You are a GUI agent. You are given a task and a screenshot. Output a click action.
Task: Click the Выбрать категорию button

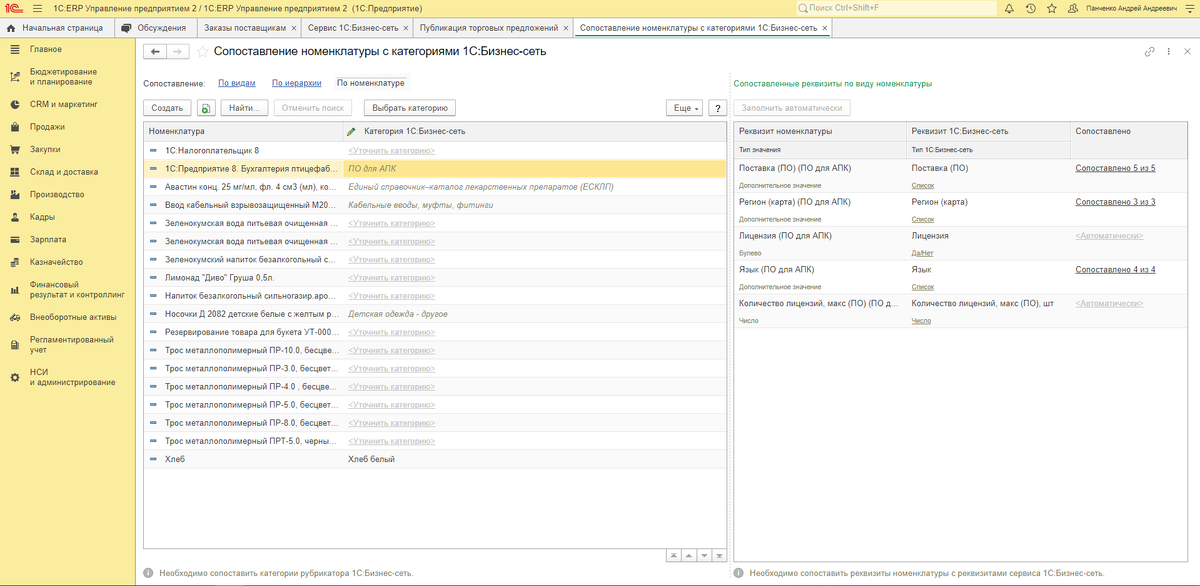(409, 108)
